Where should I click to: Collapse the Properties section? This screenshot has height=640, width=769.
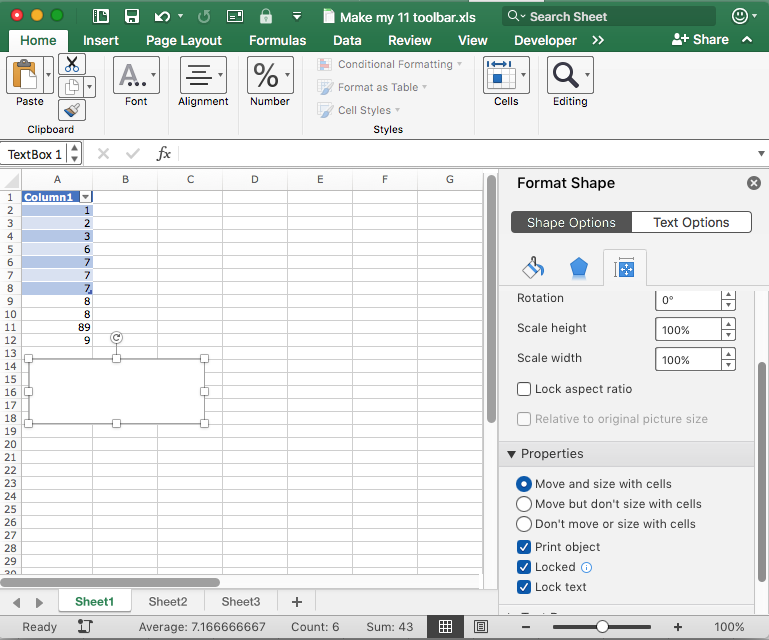pyautogui.click(x=512, y=454)
